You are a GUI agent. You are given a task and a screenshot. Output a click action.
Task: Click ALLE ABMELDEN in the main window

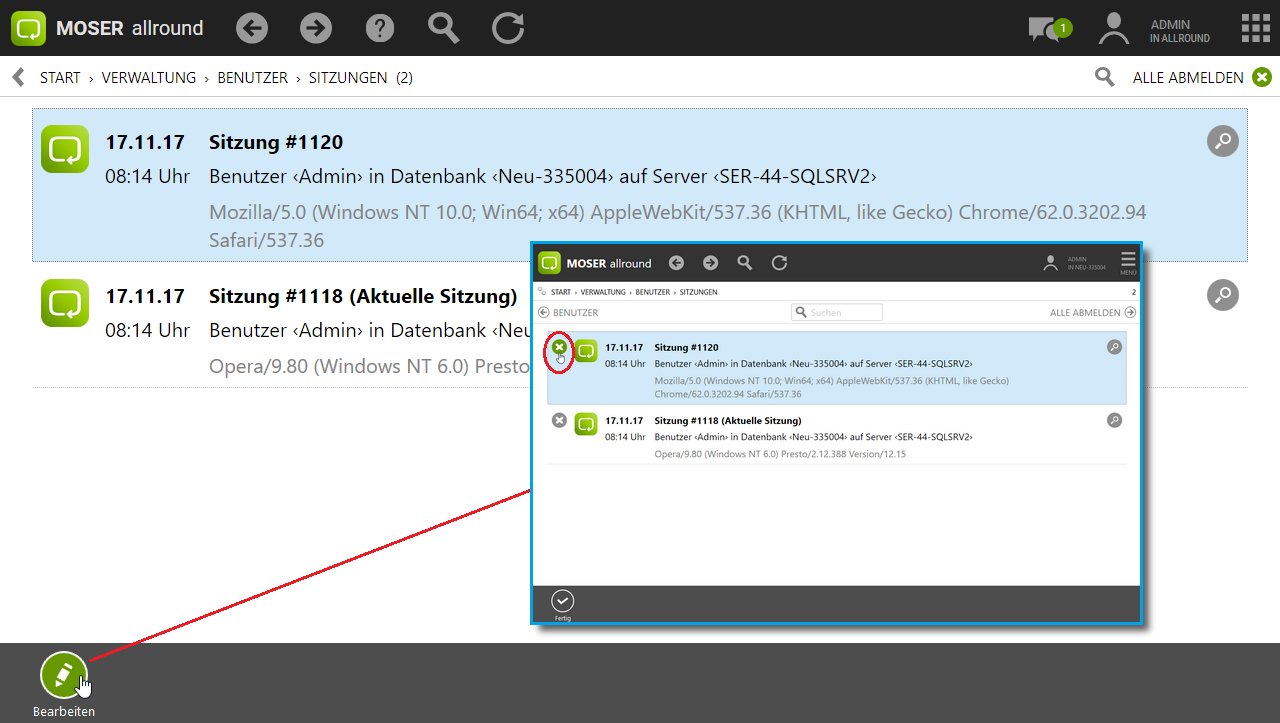click(x=1188, y=77)
